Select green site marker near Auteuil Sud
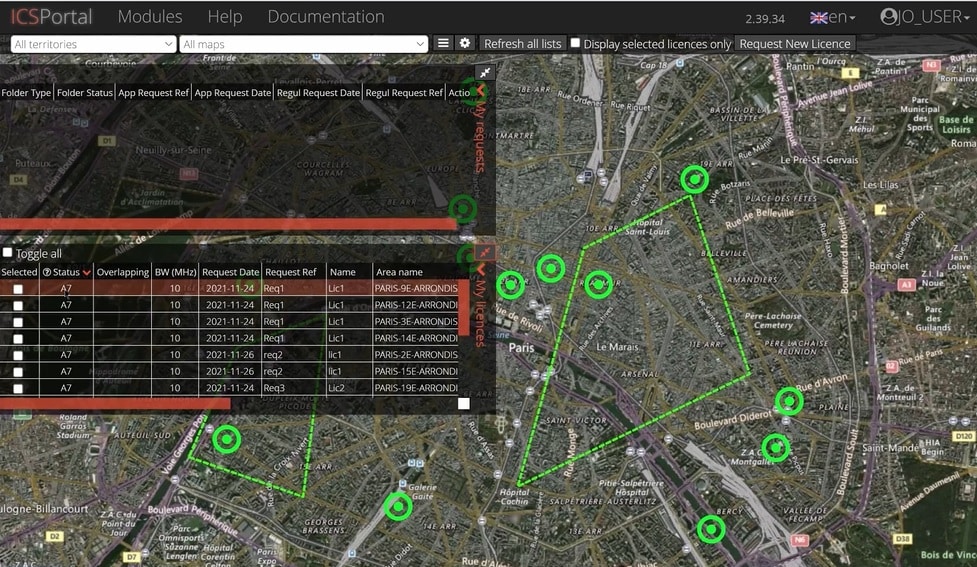This screenshot has width=977, height=567. (227, 439)
